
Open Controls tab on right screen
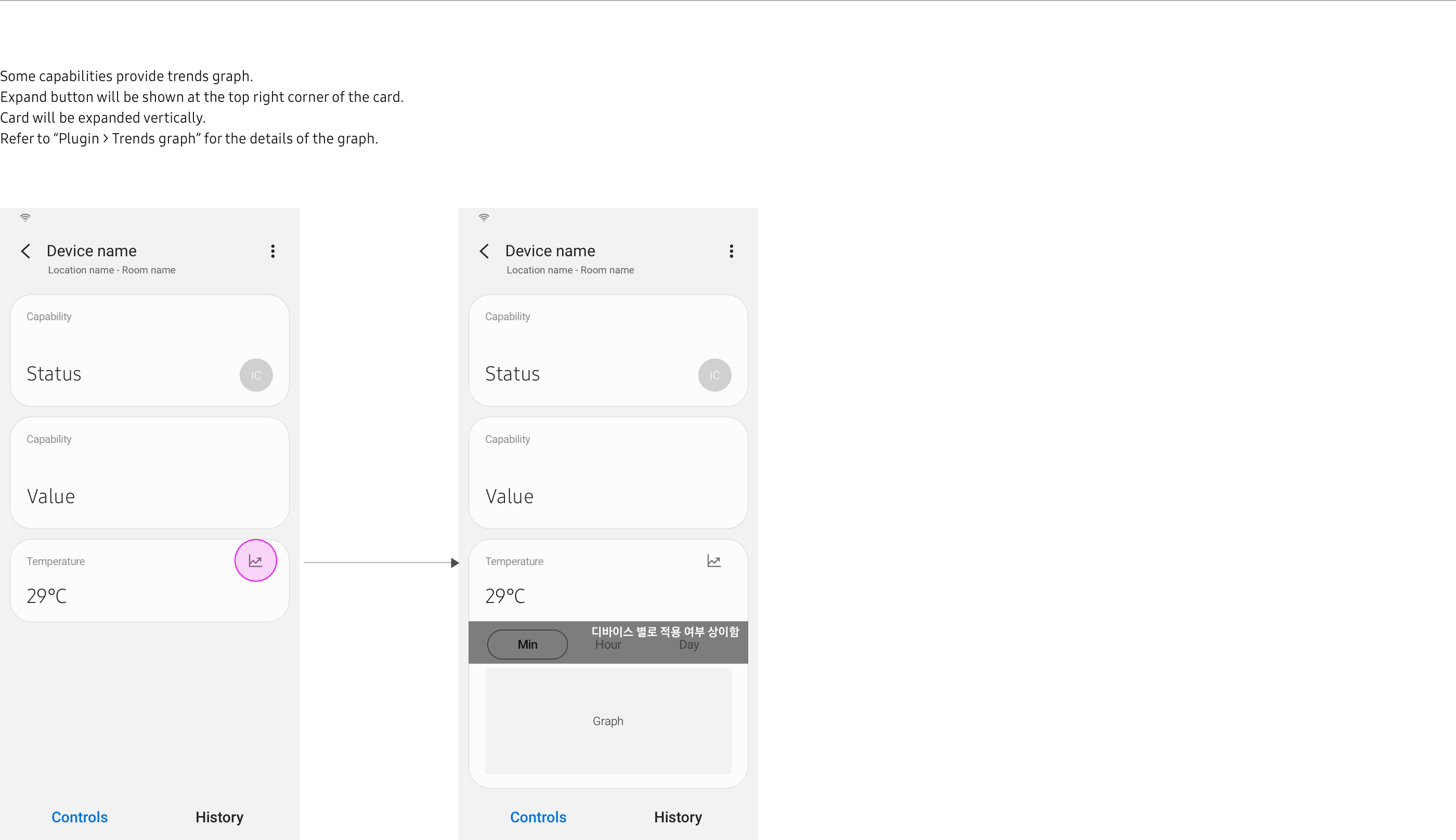point(538,817)
